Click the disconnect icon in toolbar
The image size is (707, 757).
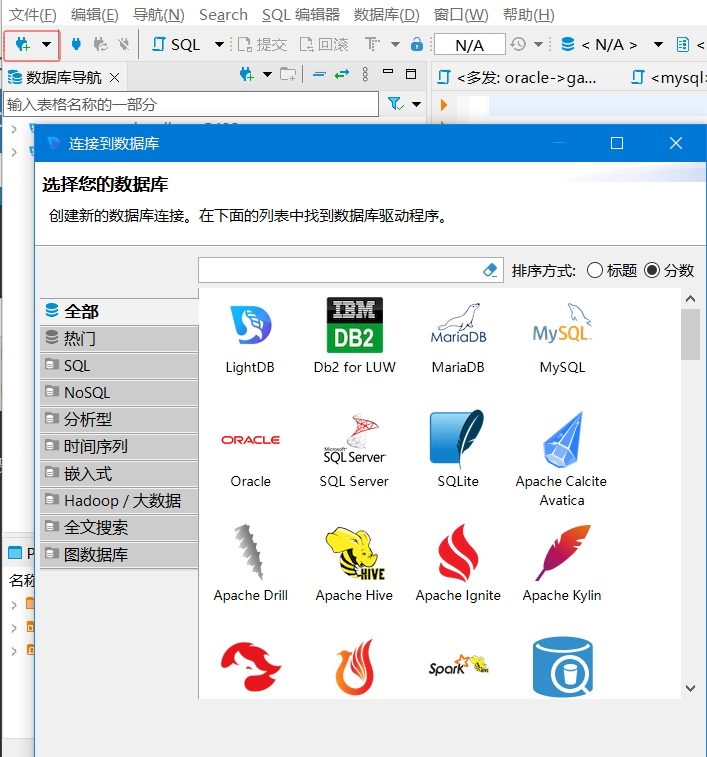click(124, 44)
